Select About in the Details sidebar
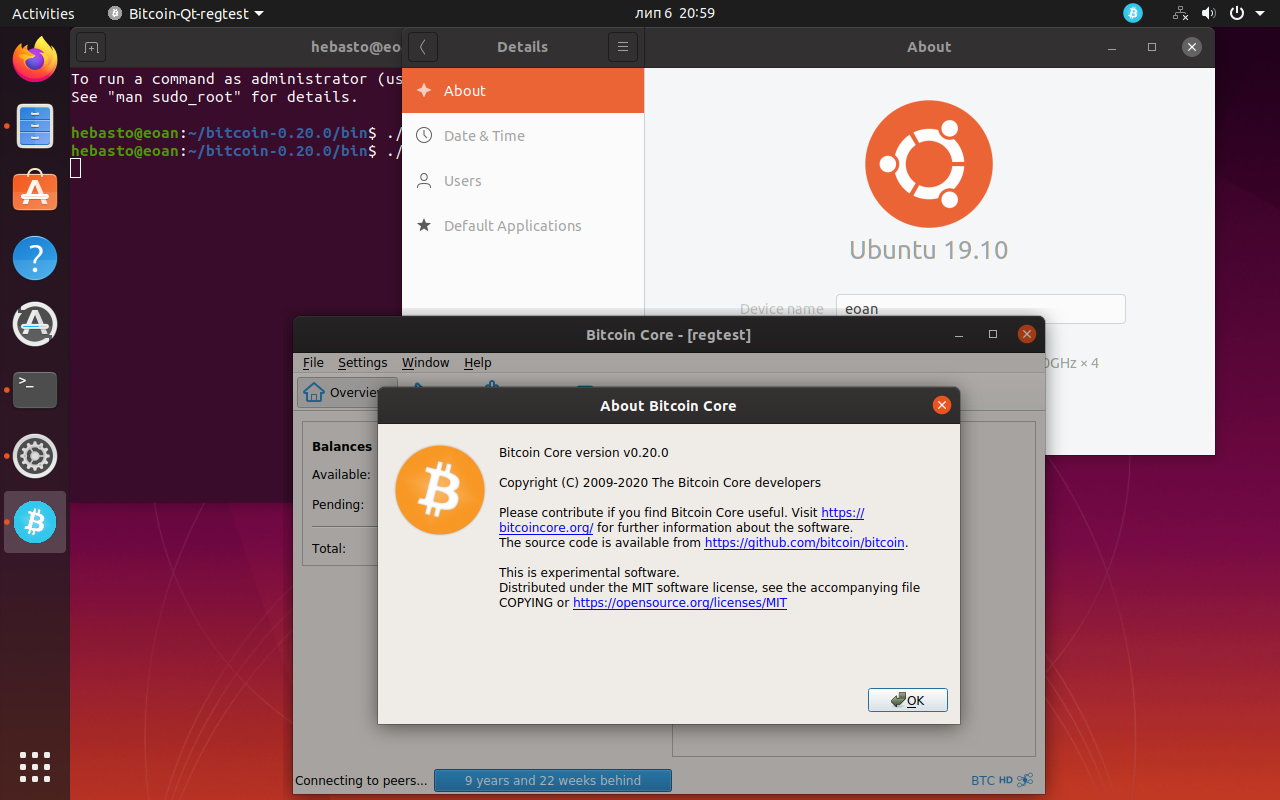This screenshot has height=800, width=1280. 523,90
